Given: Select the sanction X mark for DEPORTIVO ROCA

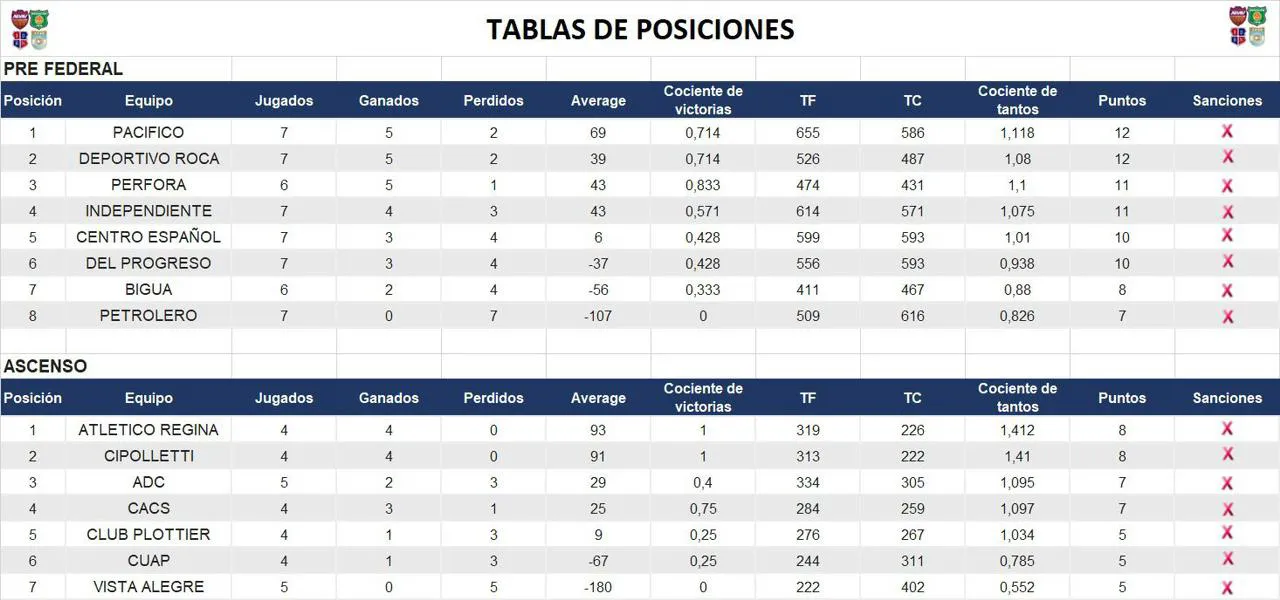Looking at the screenshot, I should [x=1227, y=157].
